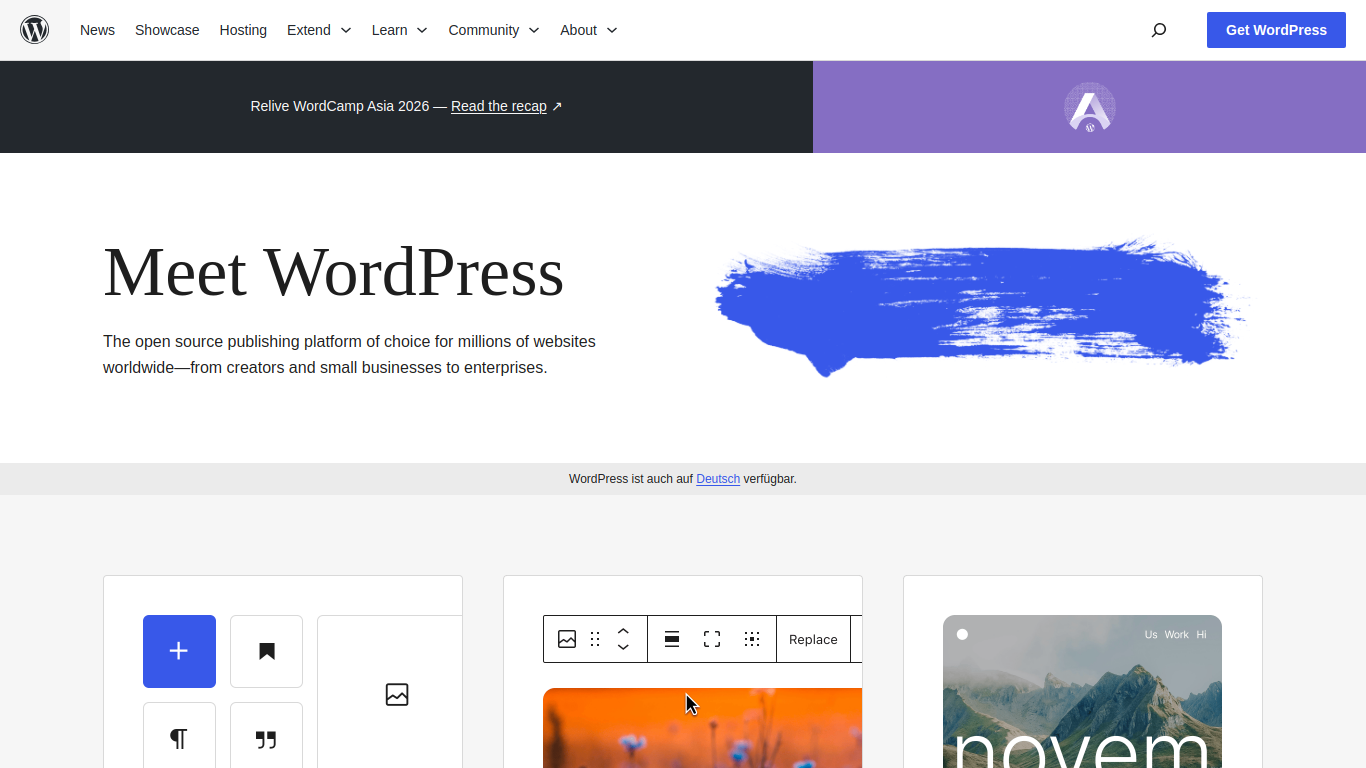Click the align icon in block toolbar
The image size is (1366, 768).
[x=672, y=639]
